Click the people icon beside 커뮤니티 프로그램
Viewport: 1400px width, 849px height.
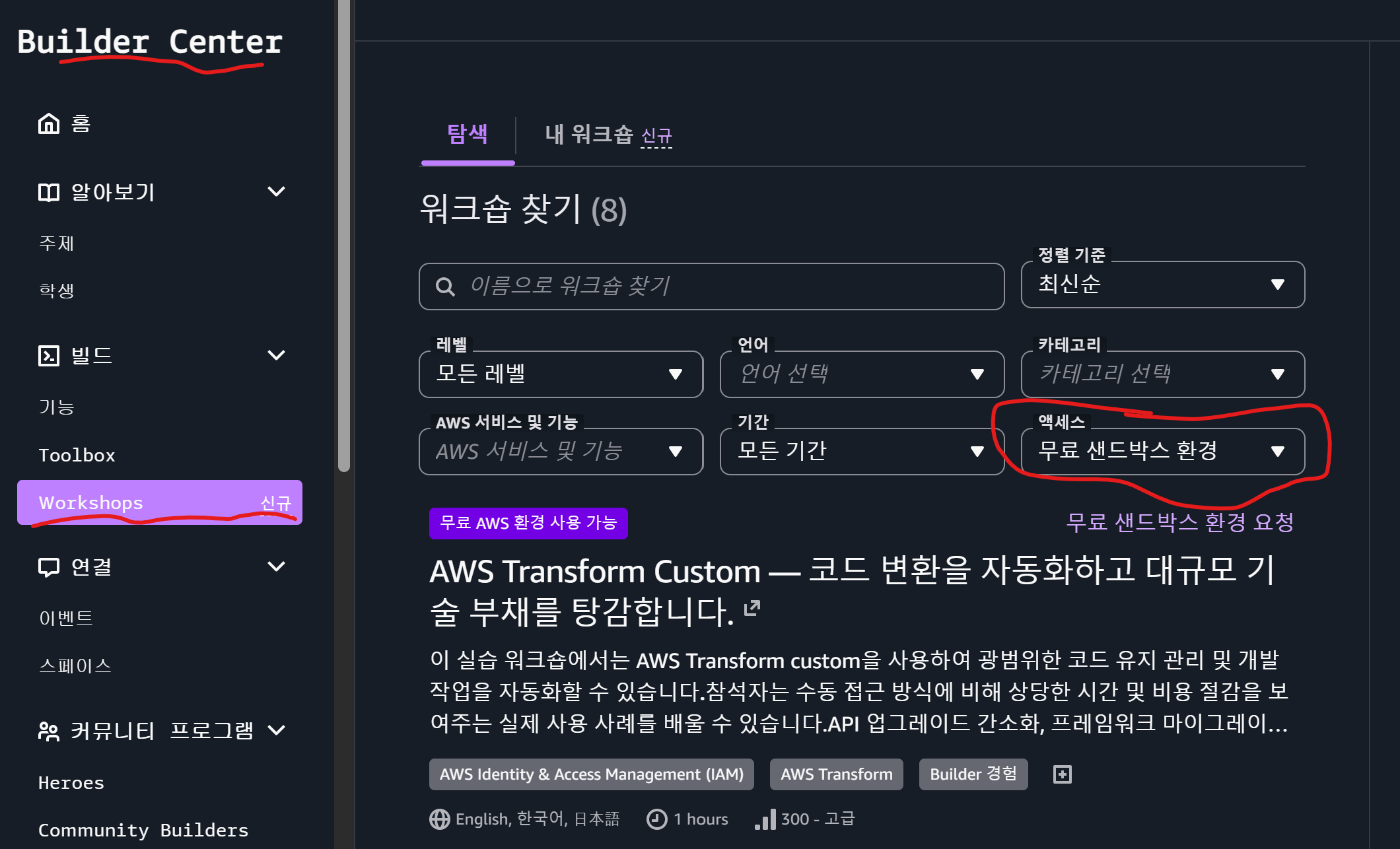click(x=49, y=731)
